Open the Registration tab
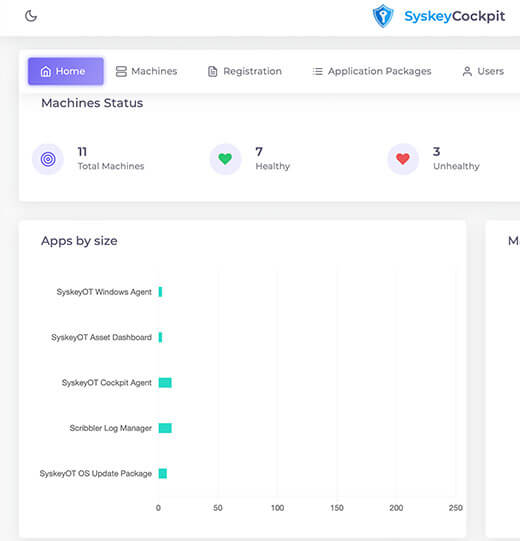520x541 pixels. click(245, 71)
